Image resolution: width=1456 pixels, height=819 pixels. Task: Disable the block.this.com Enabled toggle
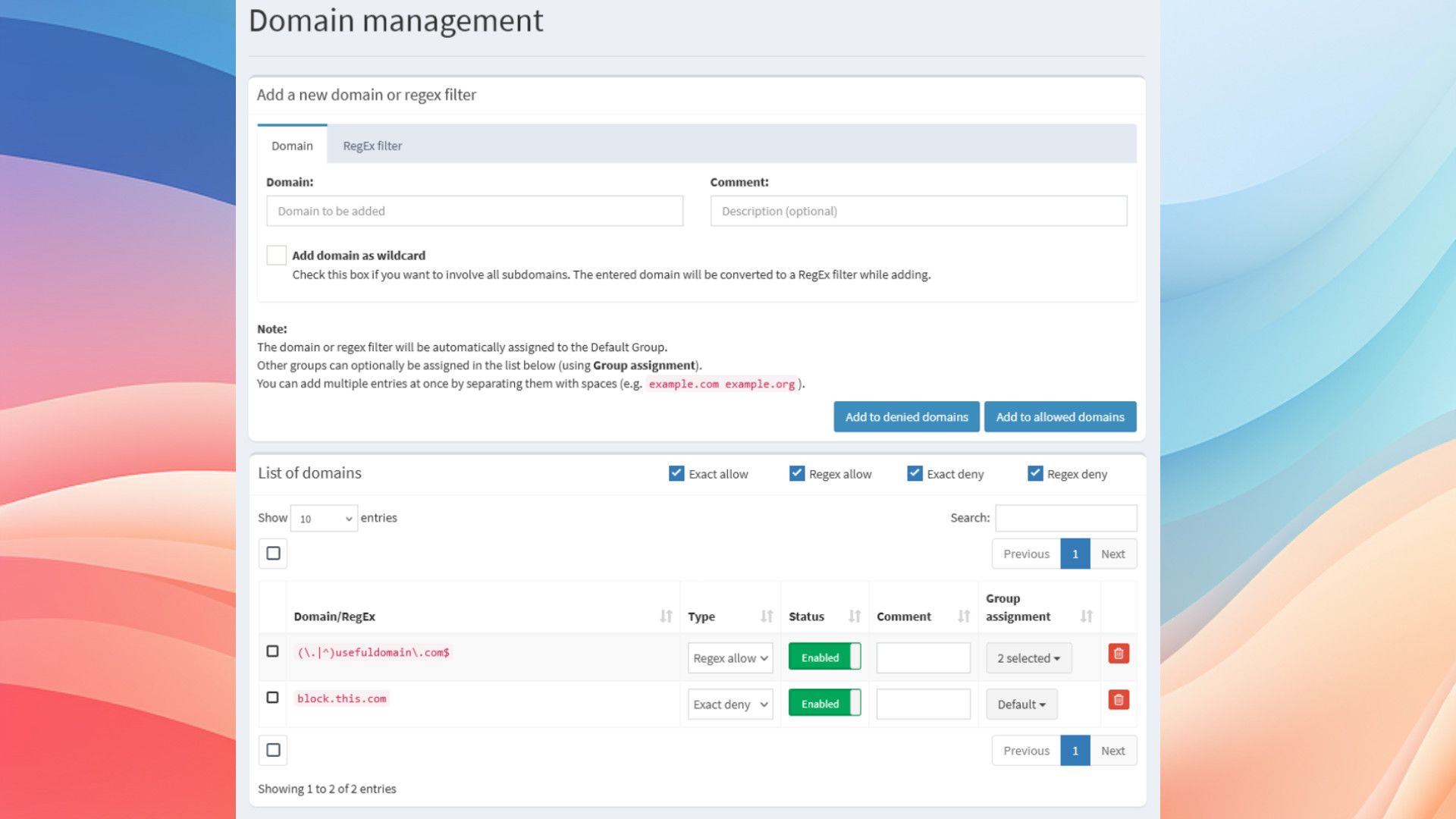click(824, 704)
